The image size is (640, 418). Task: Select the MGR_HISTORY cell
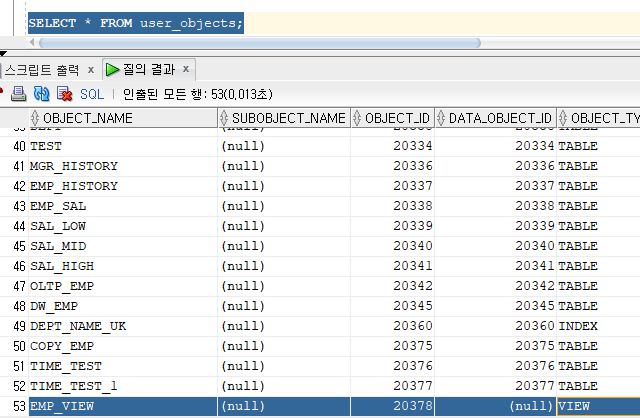(123, 166)
